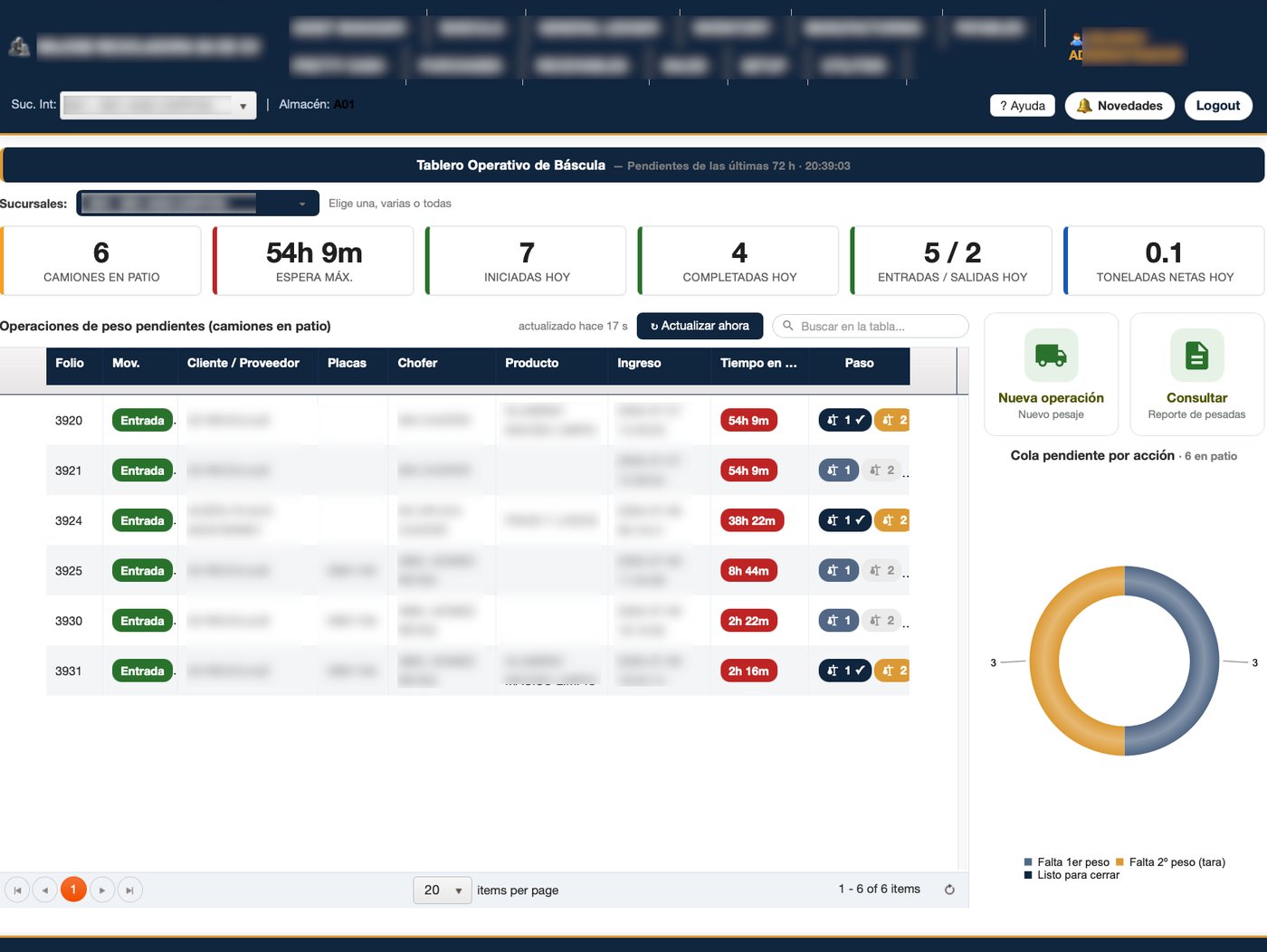Click the Toneladas Netas Hoy stat card
The width and height of the screenshot is (1267, 952).
coord(1165,261)
